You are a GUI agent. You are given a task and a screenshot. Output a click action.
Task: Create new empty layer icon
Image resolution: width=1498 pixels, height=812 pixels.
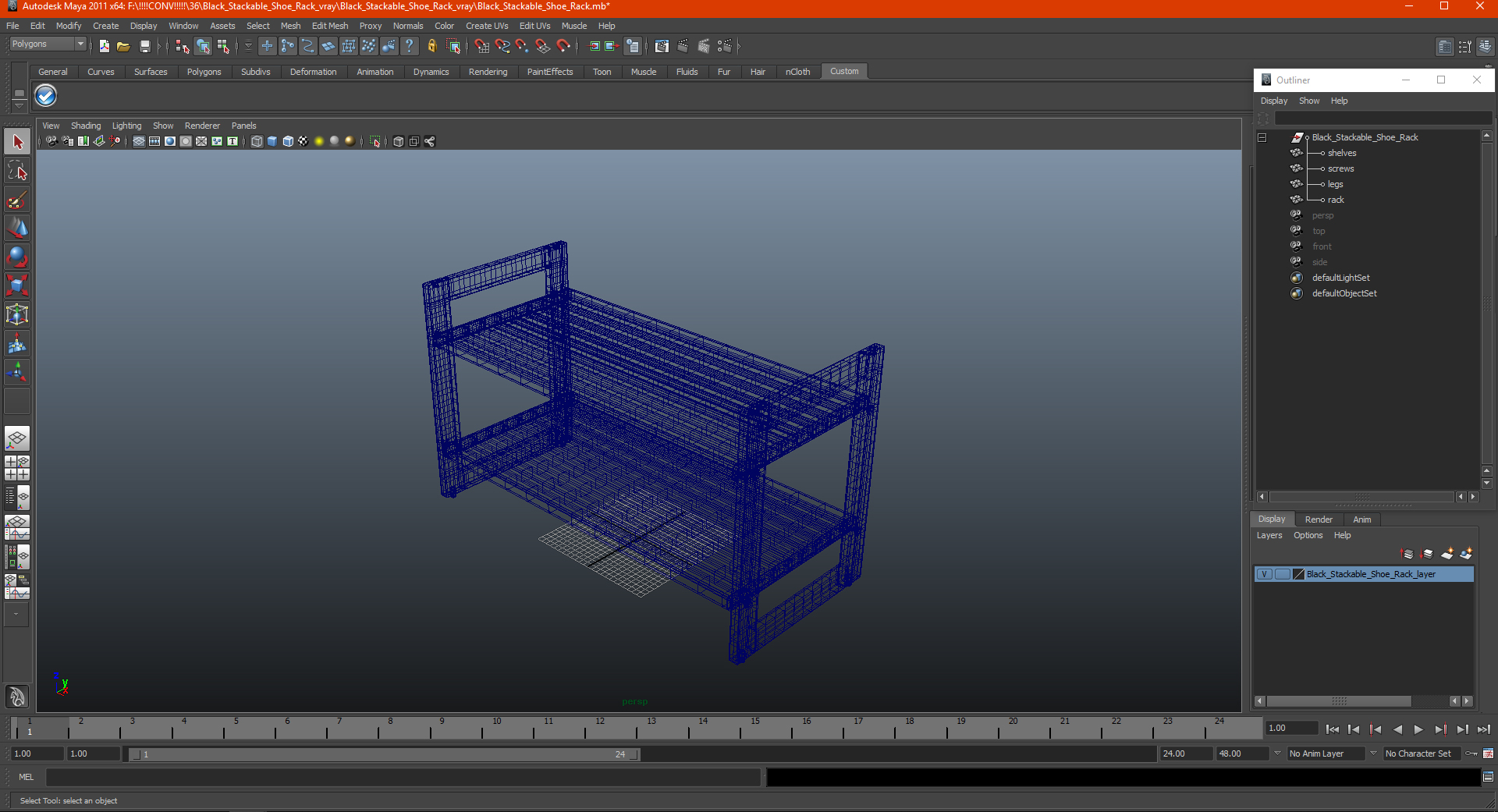pyautogui.click(x=1447, y=554)
